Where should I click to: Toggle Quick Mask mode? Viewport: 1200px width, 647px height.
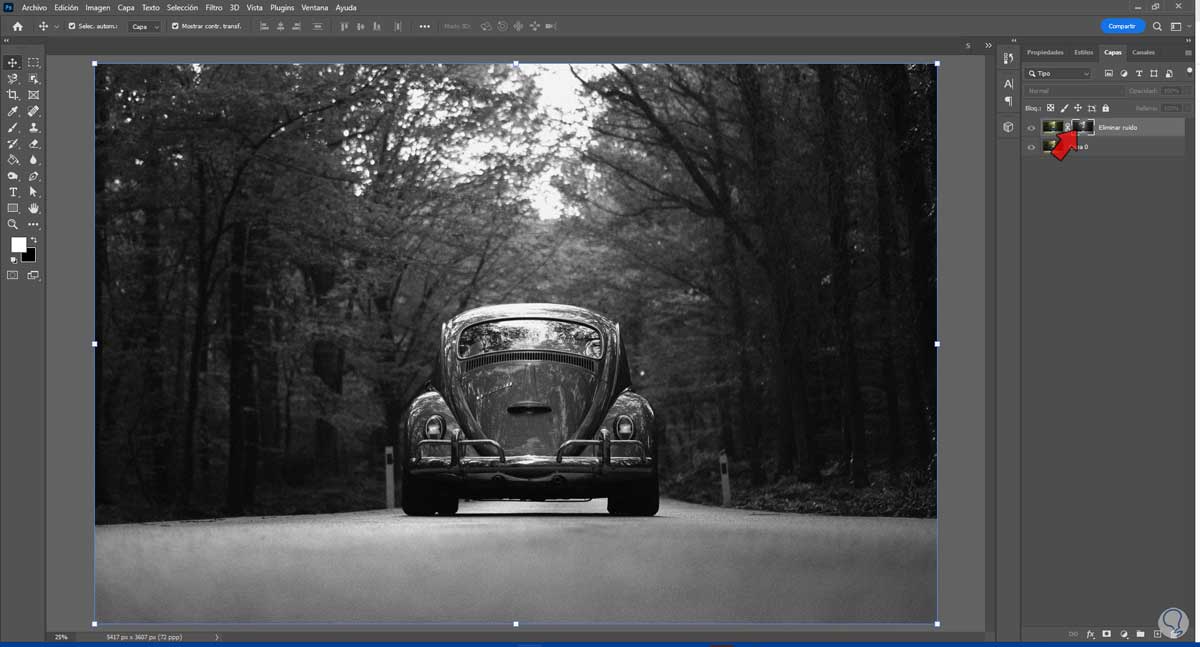(x=13, y=275)
